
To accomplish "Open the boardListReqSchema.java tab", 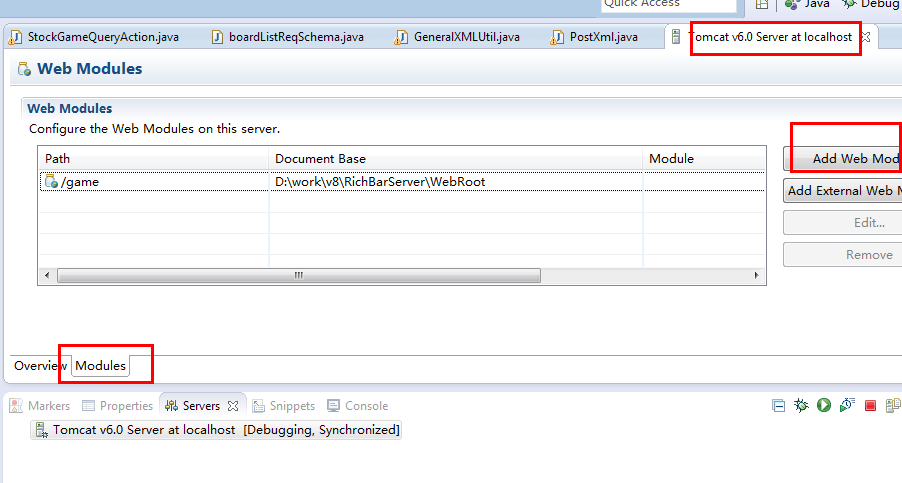I will 288,37.
